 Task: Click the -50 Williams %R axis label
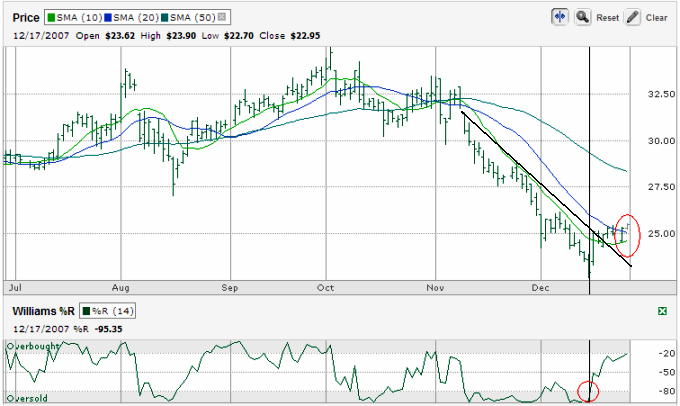tap(667, 372)
